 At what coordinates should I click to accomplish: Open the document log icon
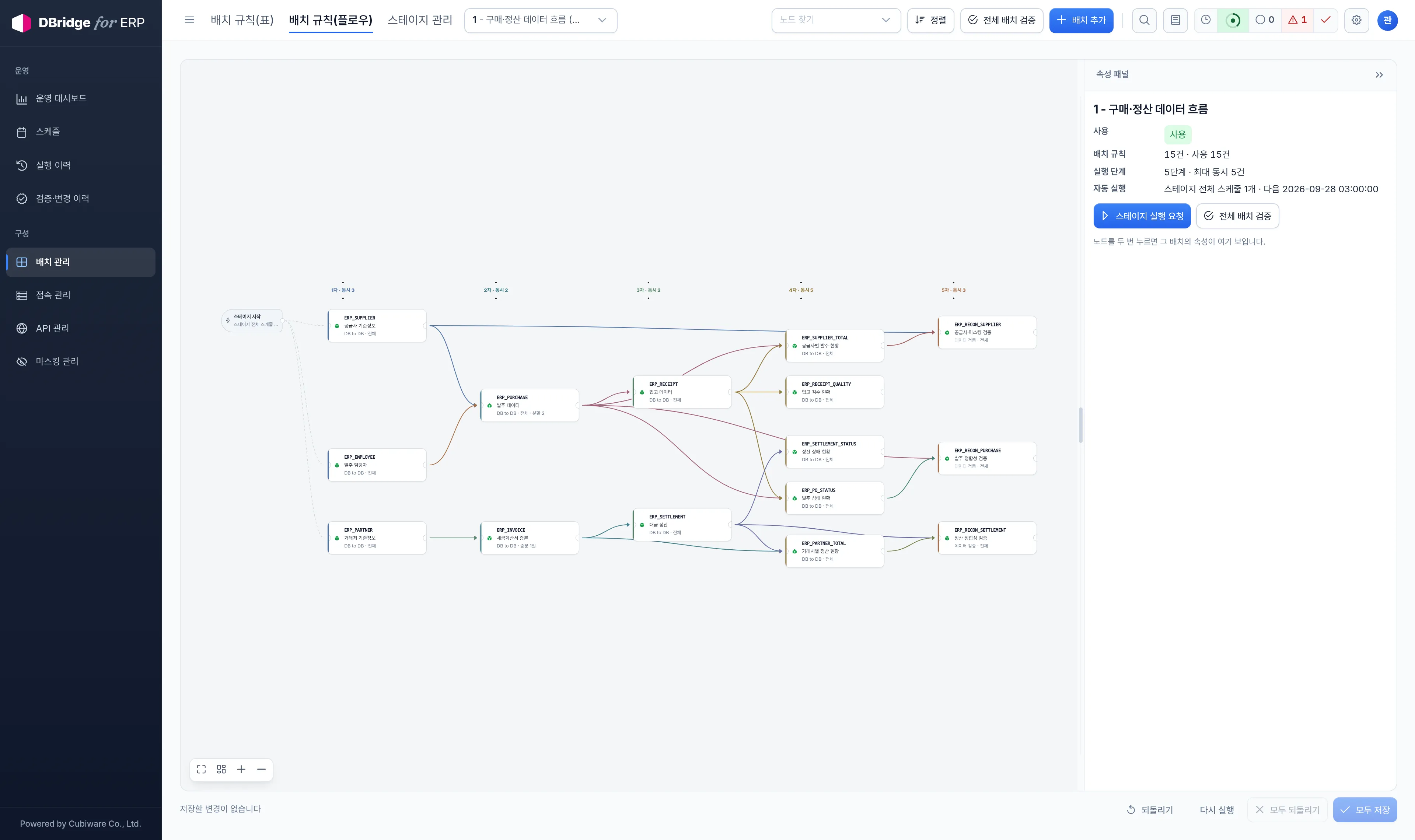[x=1175, y=20]
